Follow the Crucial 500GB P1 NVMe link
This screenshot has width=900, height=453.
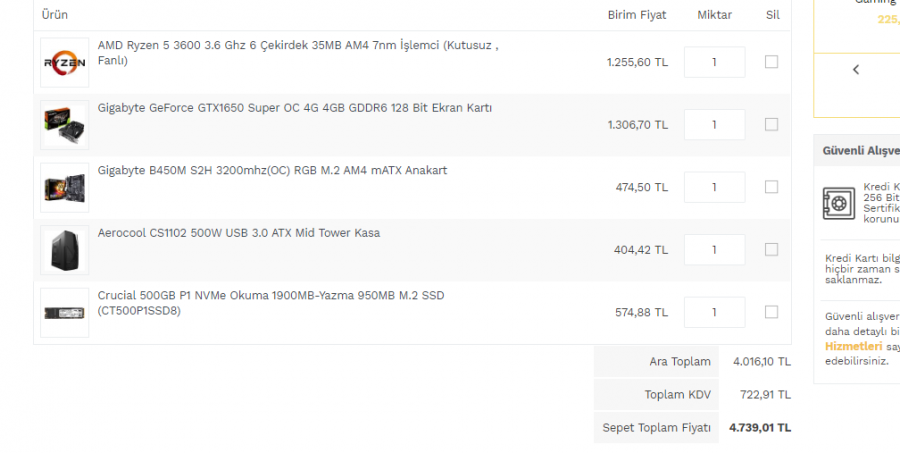(270, 295)
